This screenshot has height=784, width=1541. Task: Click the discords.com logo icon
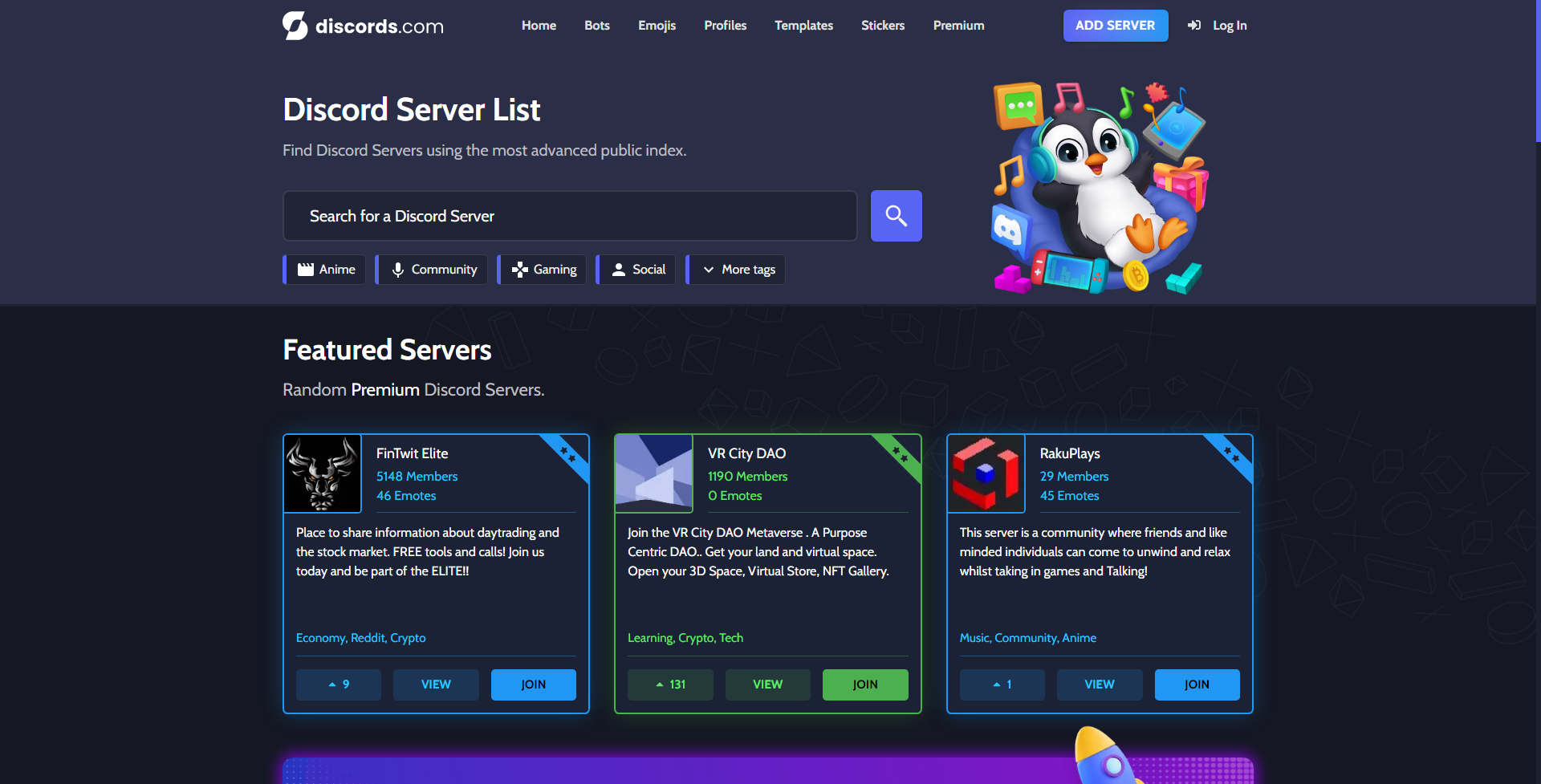(x=295, y=26)
